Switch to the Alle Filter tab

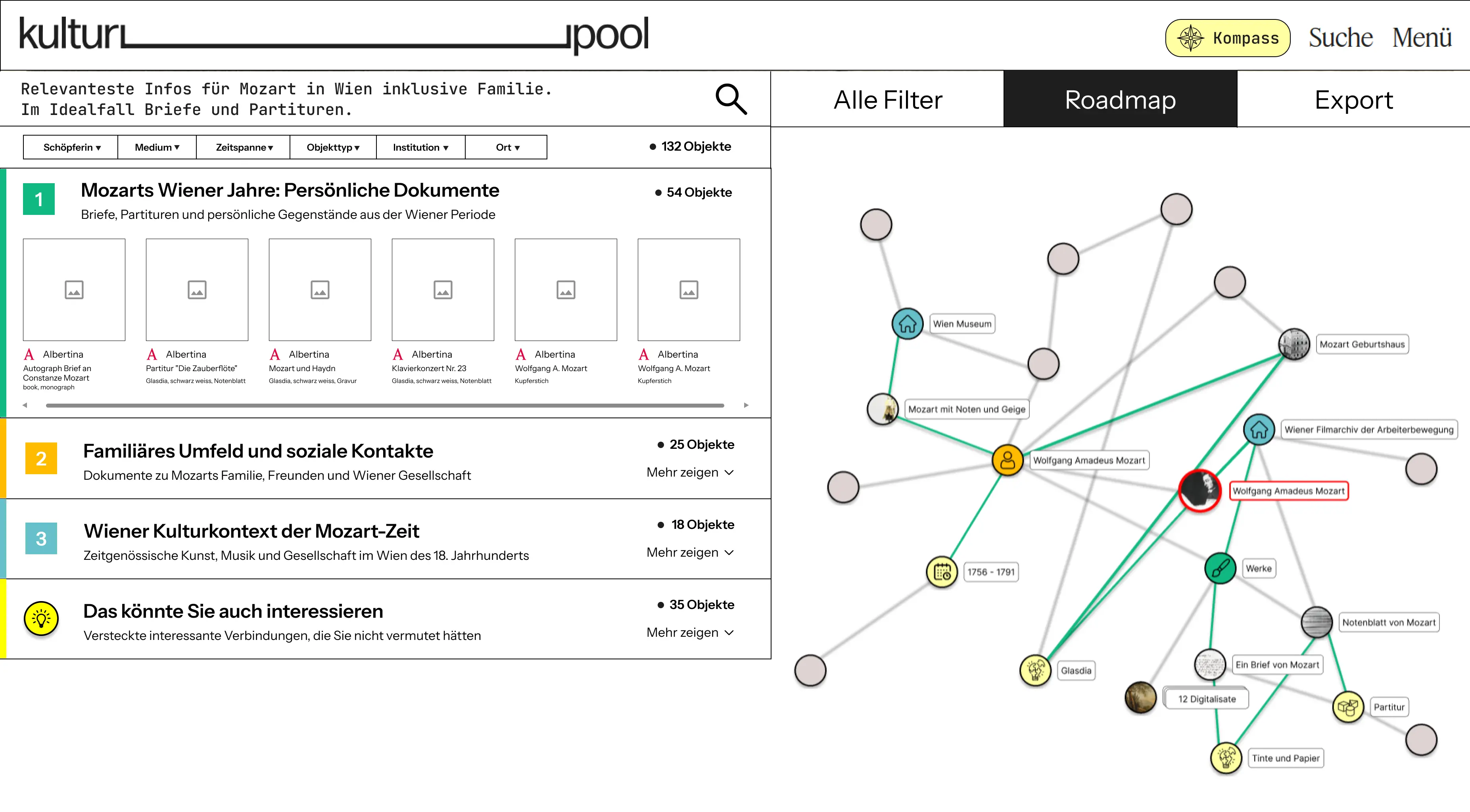coord(887,100)
